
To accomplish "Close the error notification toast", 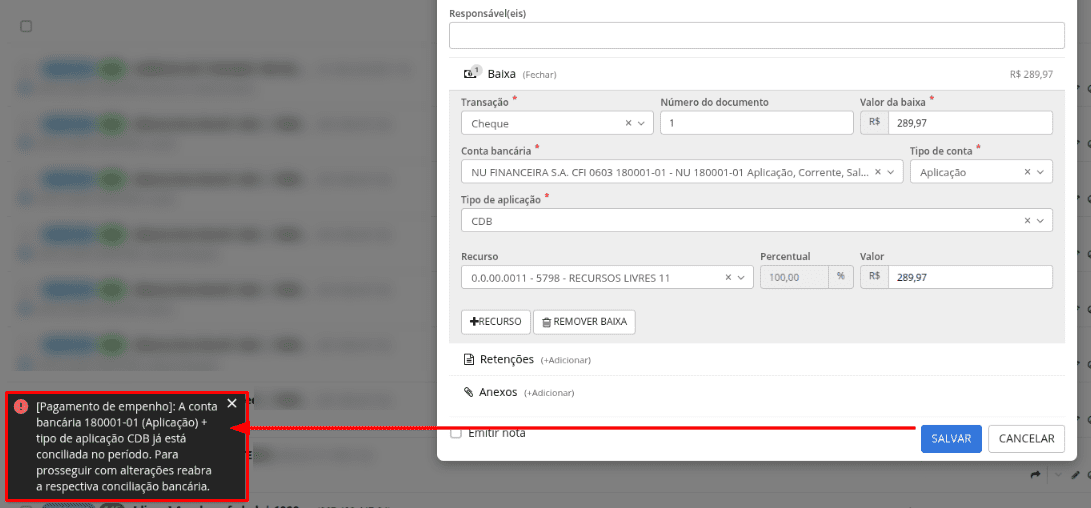I will (x=232, y=404).
